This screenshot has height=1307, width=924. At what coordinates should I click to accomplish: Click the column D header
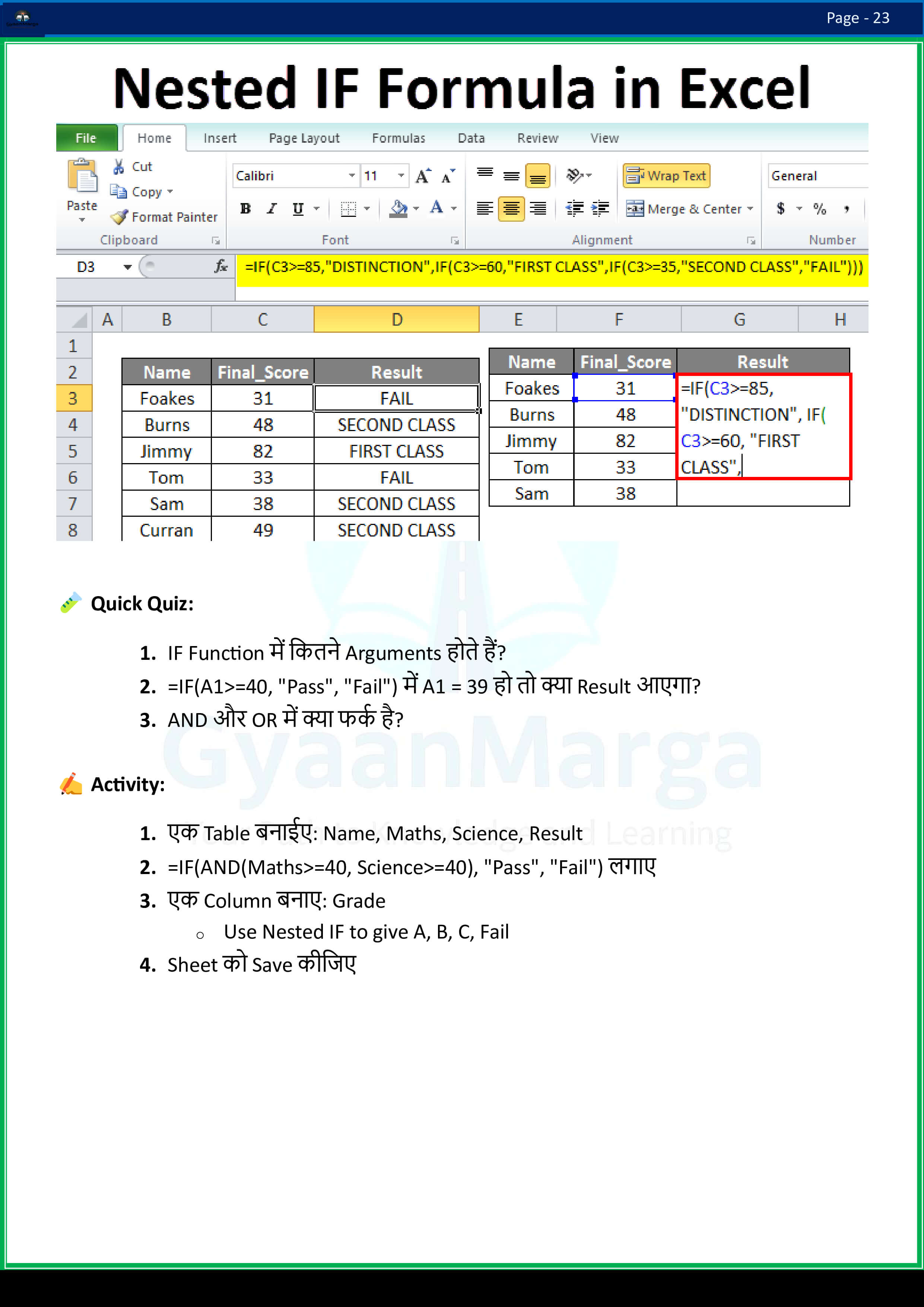pos(396,319)
